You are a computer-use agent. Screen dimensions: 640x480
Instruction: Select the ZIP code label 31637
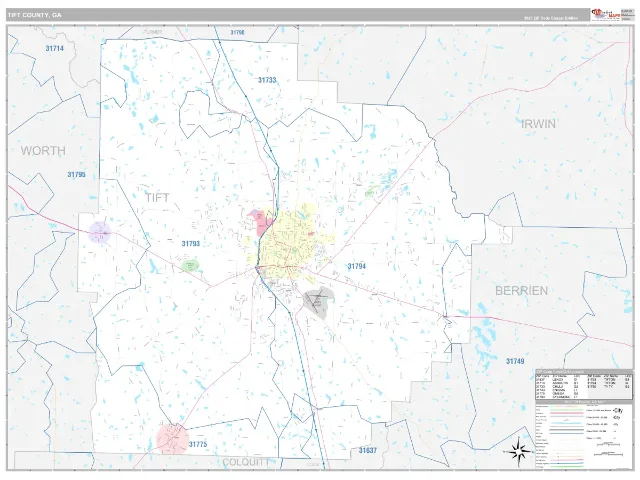click(368, 451)
